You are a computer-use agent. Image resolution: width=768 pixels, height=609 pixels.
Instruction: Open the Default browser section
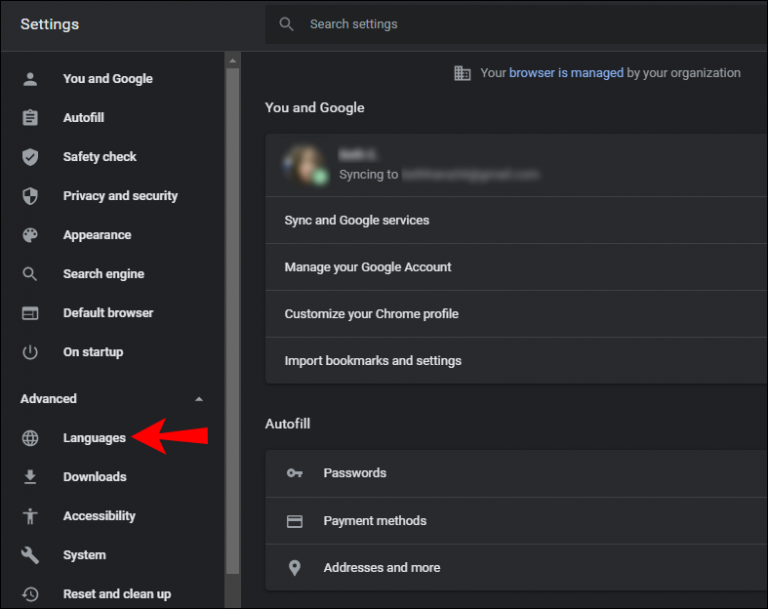pos(108,313)
